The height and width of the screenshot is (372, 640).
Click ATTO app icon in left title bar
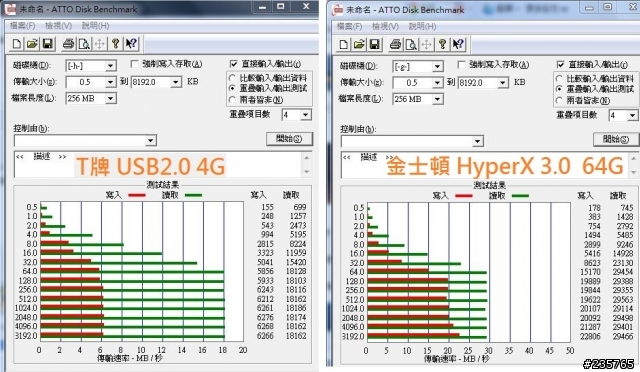pyautogui.click(x=10, y=9)
